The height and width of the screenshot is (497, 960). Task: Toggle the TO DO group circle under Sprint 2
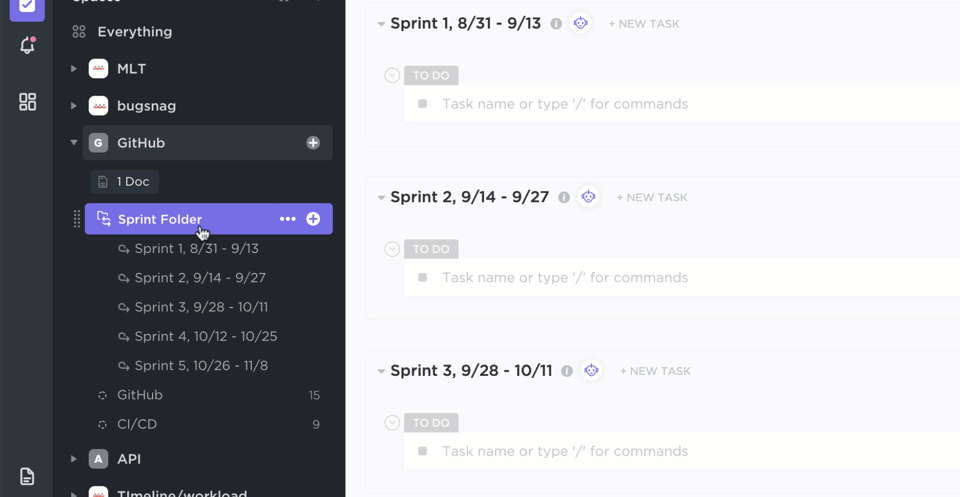click(x=392, y=249)
